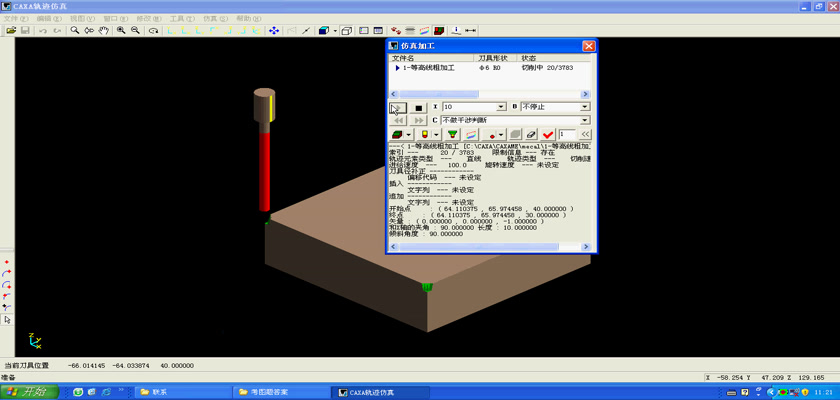Click file list scrollbar right arrow

[x=586, y=94]
